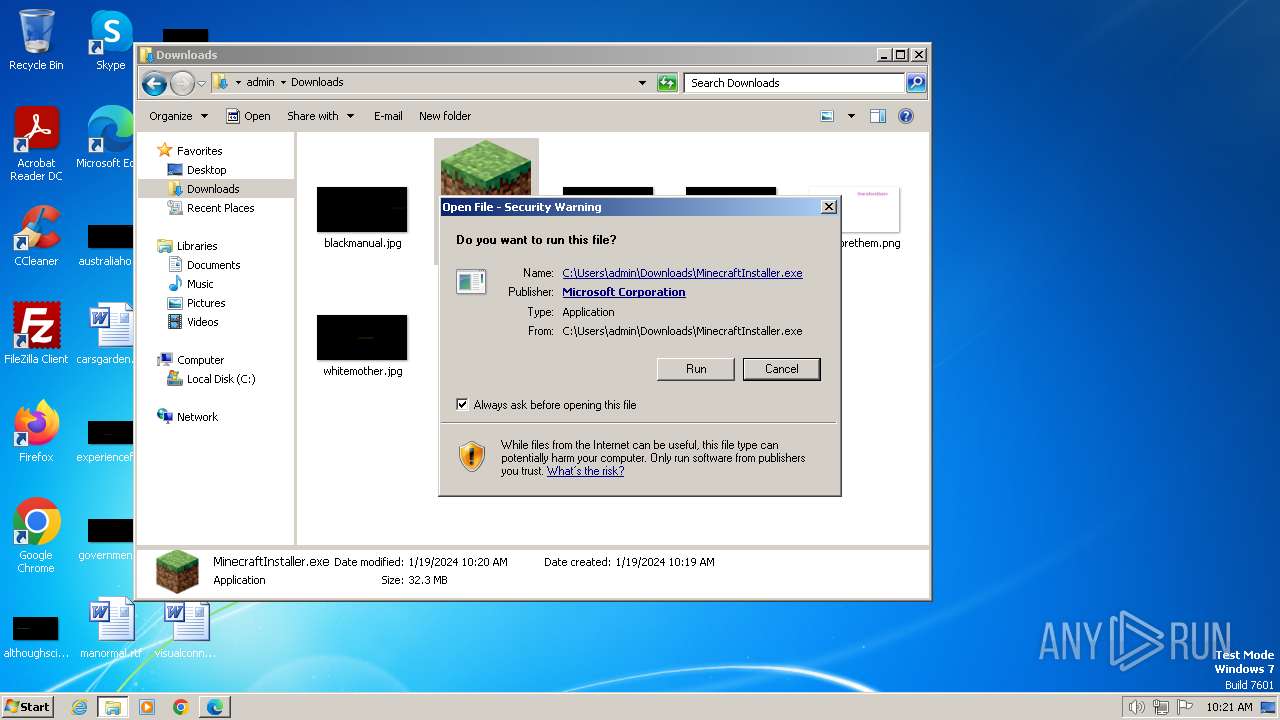
Task: Click the Search Downloads field
Action: coord(795,83)
